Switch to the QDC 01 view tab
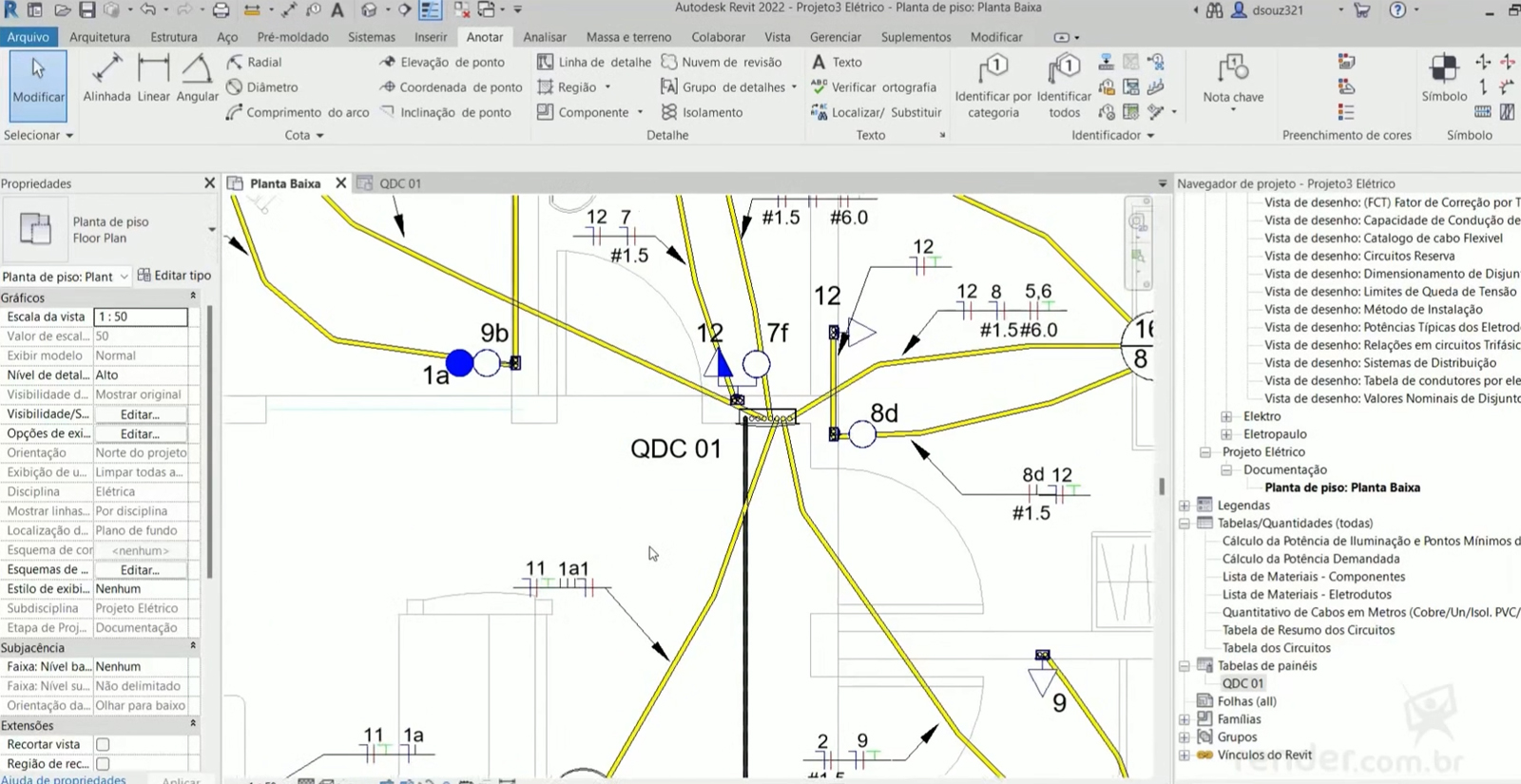Screen dimensions: 1521x784 tap(399, 183)
